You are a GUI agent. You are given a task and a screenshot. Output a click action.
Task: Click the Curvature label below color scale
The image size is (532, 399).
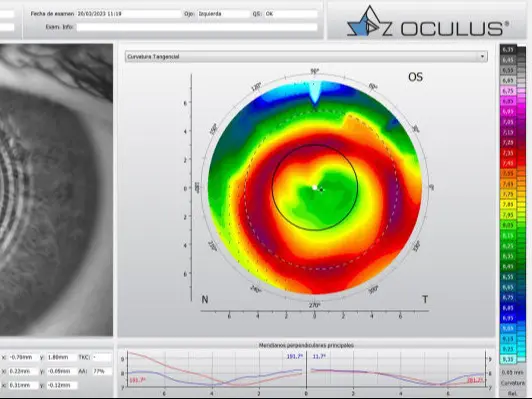click(x=512, y=383)
